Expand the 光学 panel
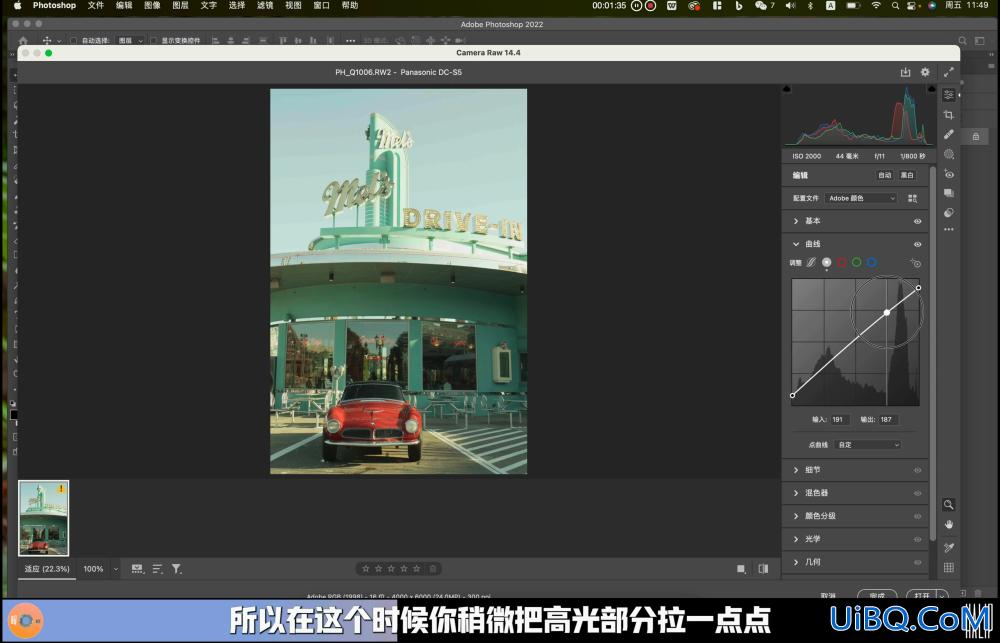Screen dimensions: 1000x643 [796, 538]
